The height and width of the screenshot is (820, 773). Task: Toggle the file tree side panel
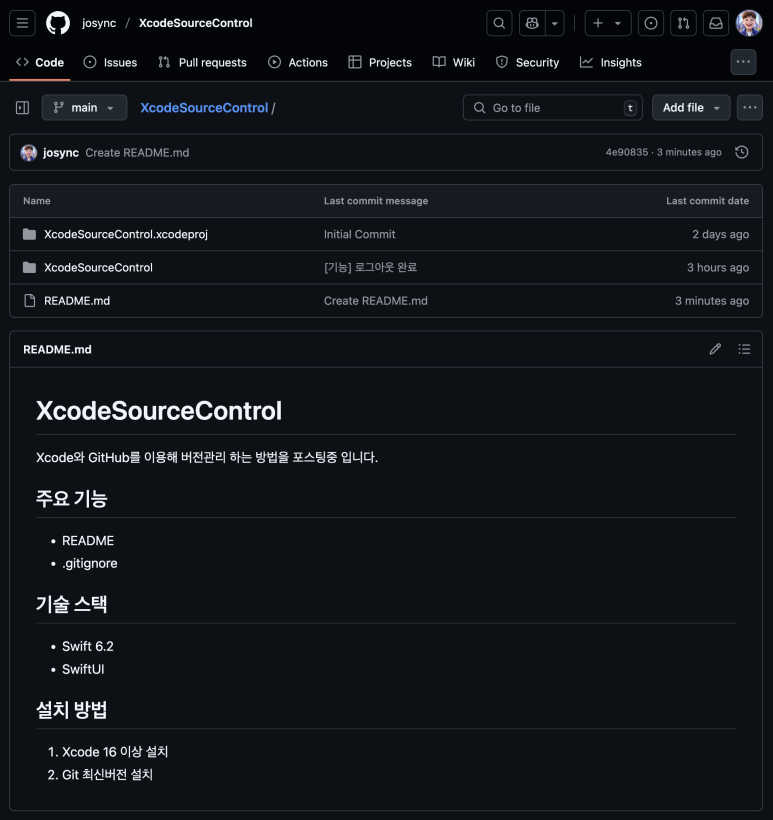point(22,108)
